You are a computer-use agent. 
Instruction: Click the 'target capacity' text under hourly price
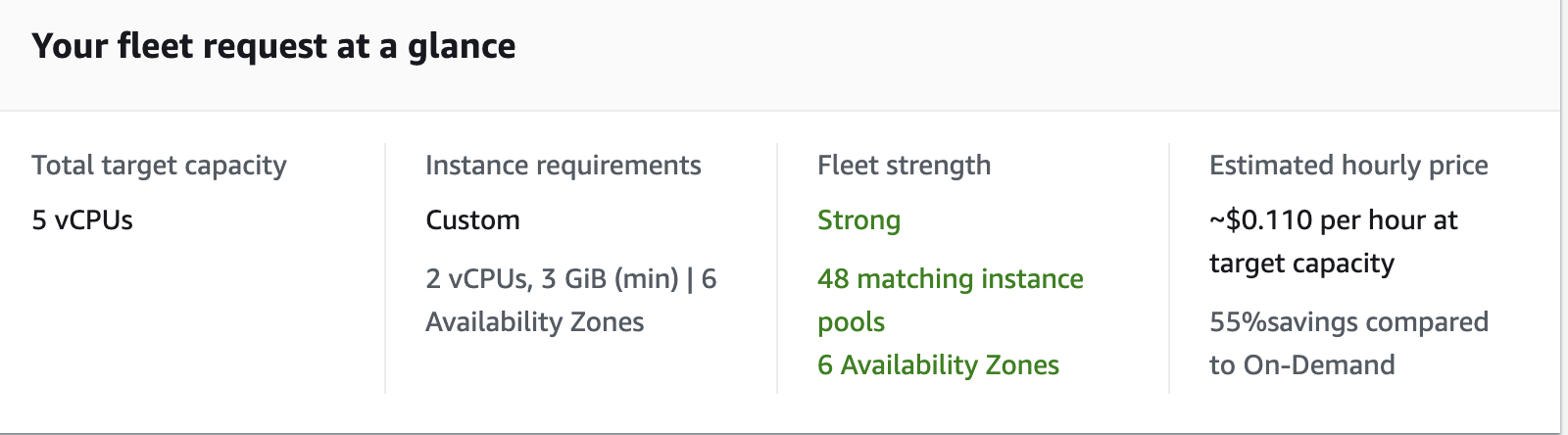(1301, 264)
